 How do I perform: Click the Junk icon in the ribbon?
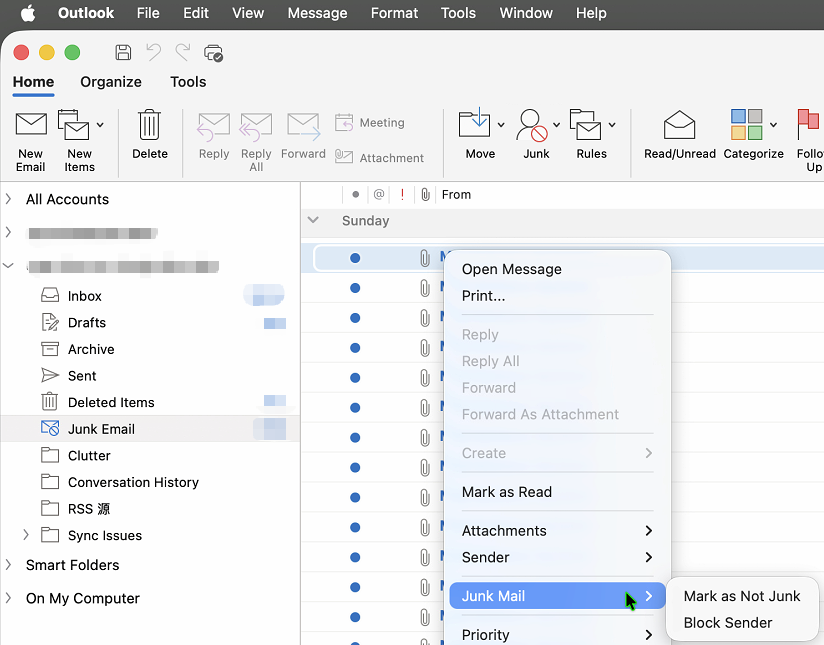536,125
